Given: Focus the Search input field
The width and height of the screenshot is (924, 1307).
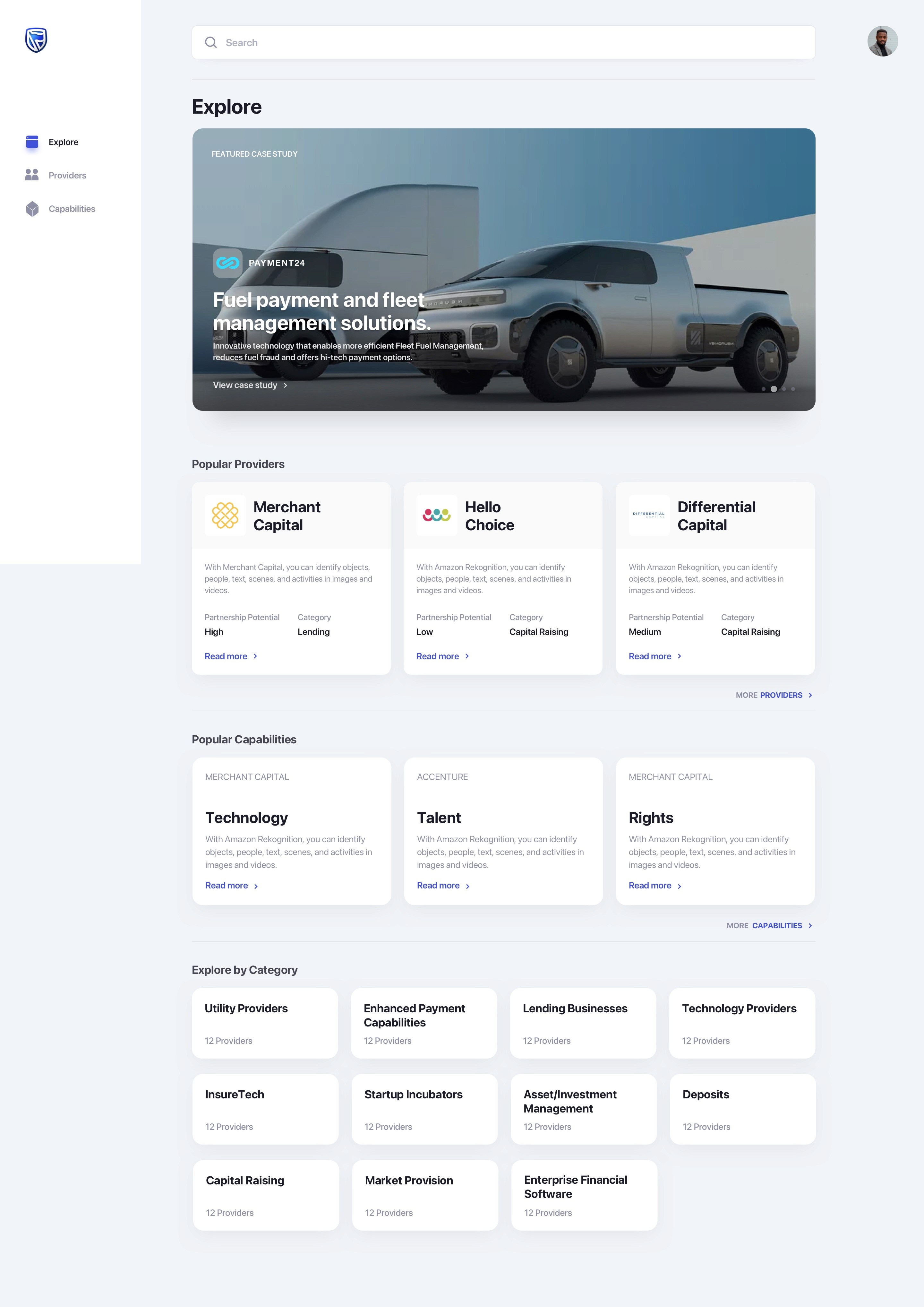Looking at the screenshot, I should (512, 43).
